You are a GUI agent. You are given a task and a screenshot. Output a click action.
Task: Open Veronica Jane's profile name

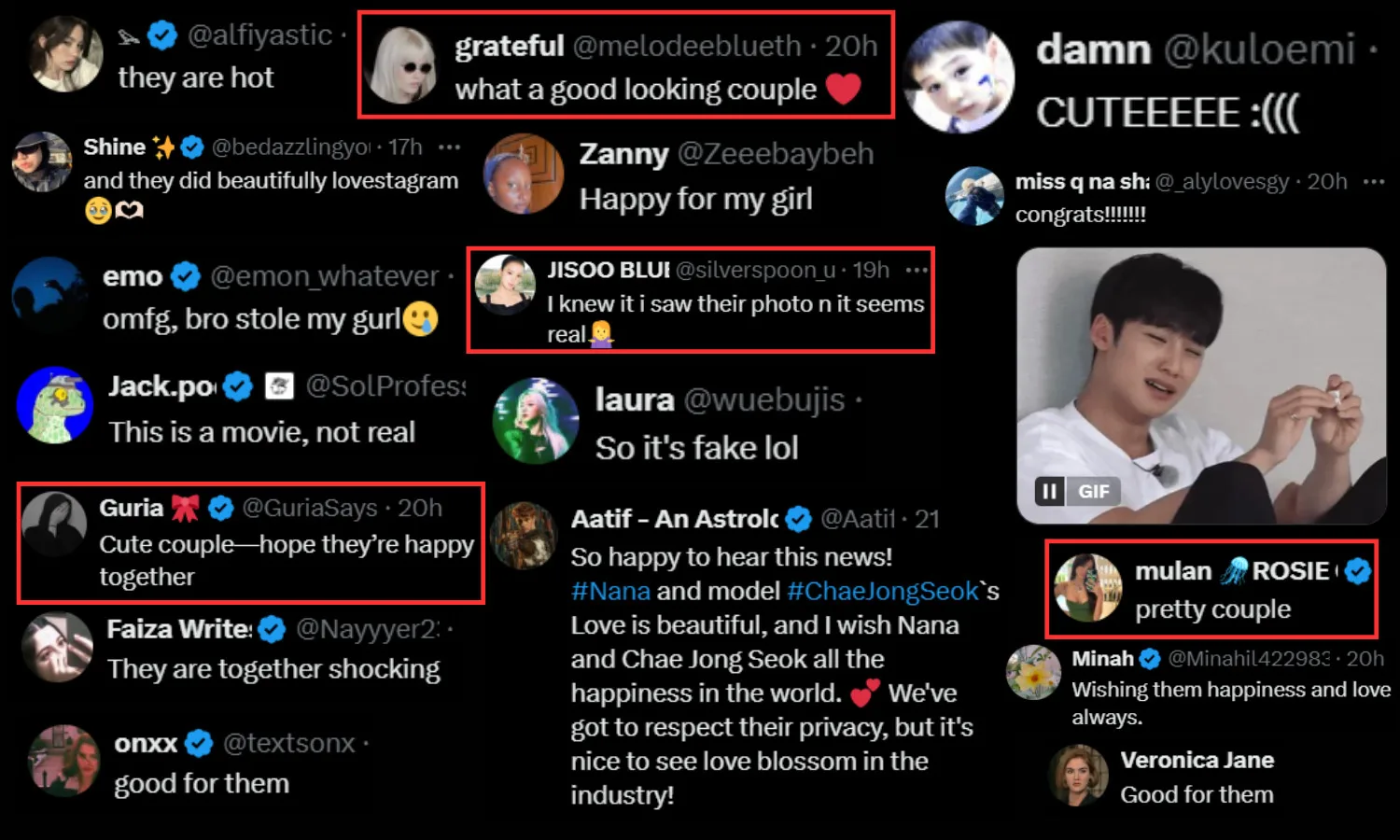1197,760
